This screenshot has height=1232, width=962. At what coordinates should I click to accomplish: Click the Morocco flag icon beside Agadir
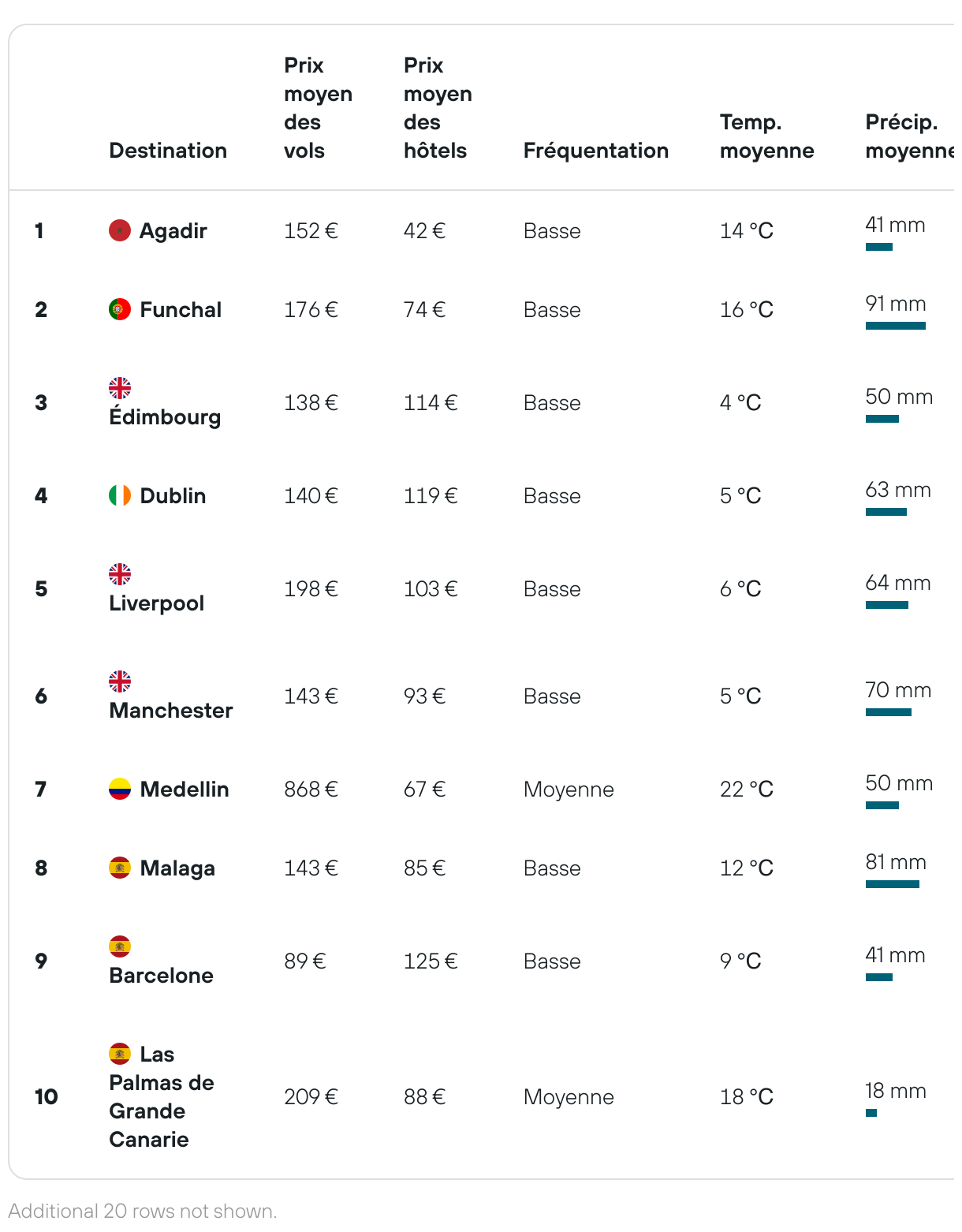click(x=120, y=230)
